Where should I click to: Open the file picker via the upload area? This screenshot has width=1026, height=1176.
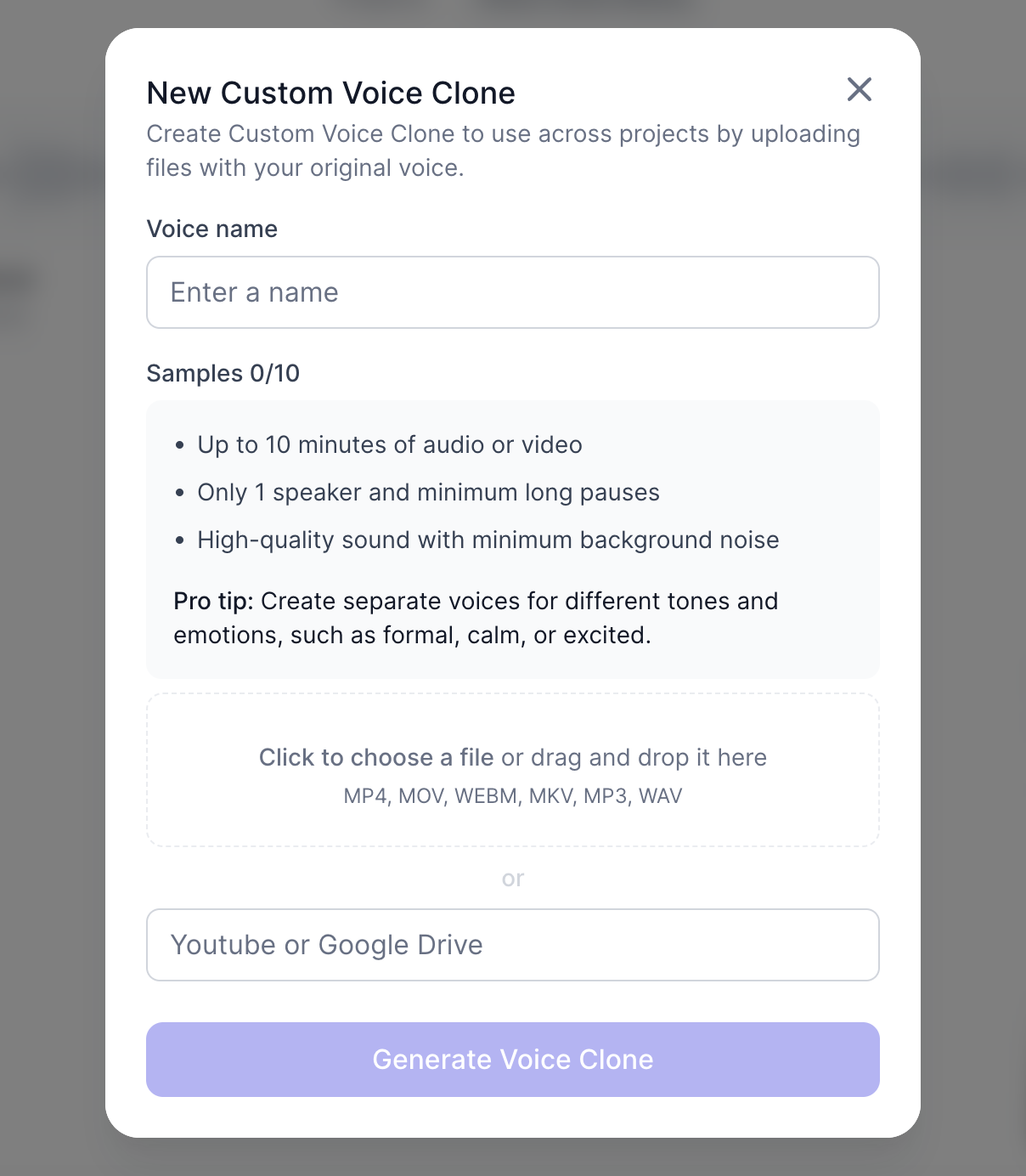click(512, 769)
